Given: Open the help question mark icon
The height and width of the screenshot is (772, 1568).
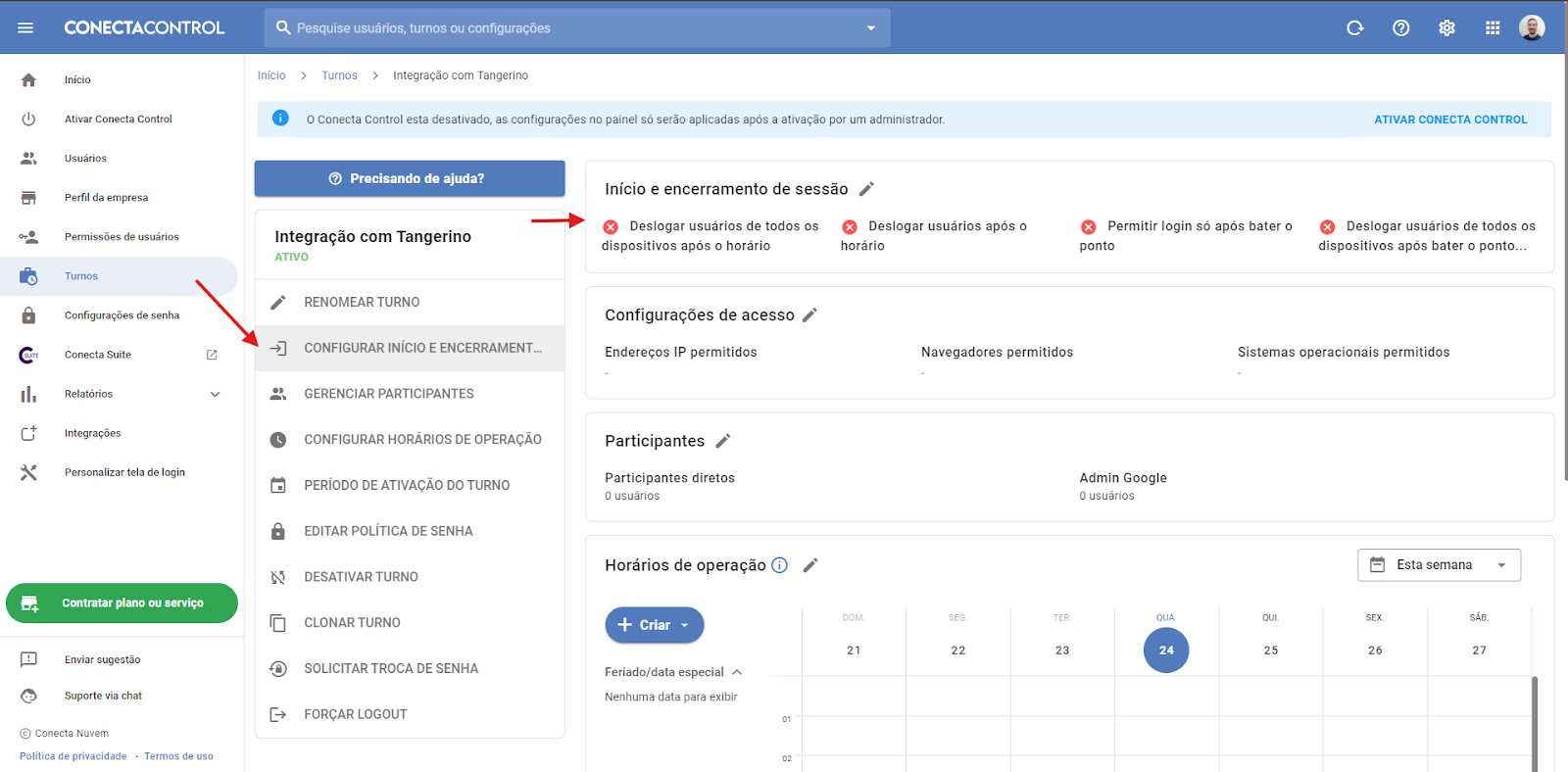Looking at the screenshot, I should click(x=1401, y=27).
